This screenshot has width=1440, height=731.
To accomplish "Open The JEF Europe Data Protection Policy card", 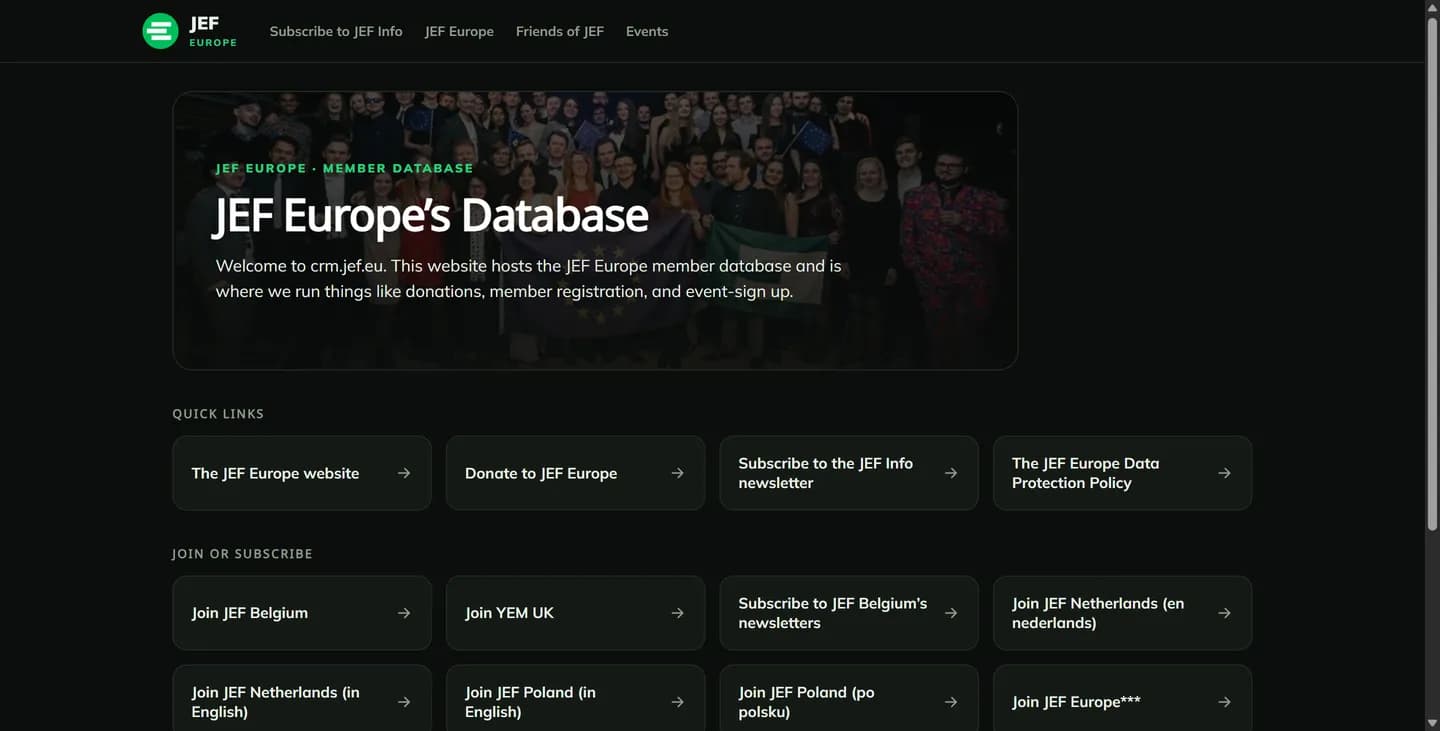I will coord(1122,473).
